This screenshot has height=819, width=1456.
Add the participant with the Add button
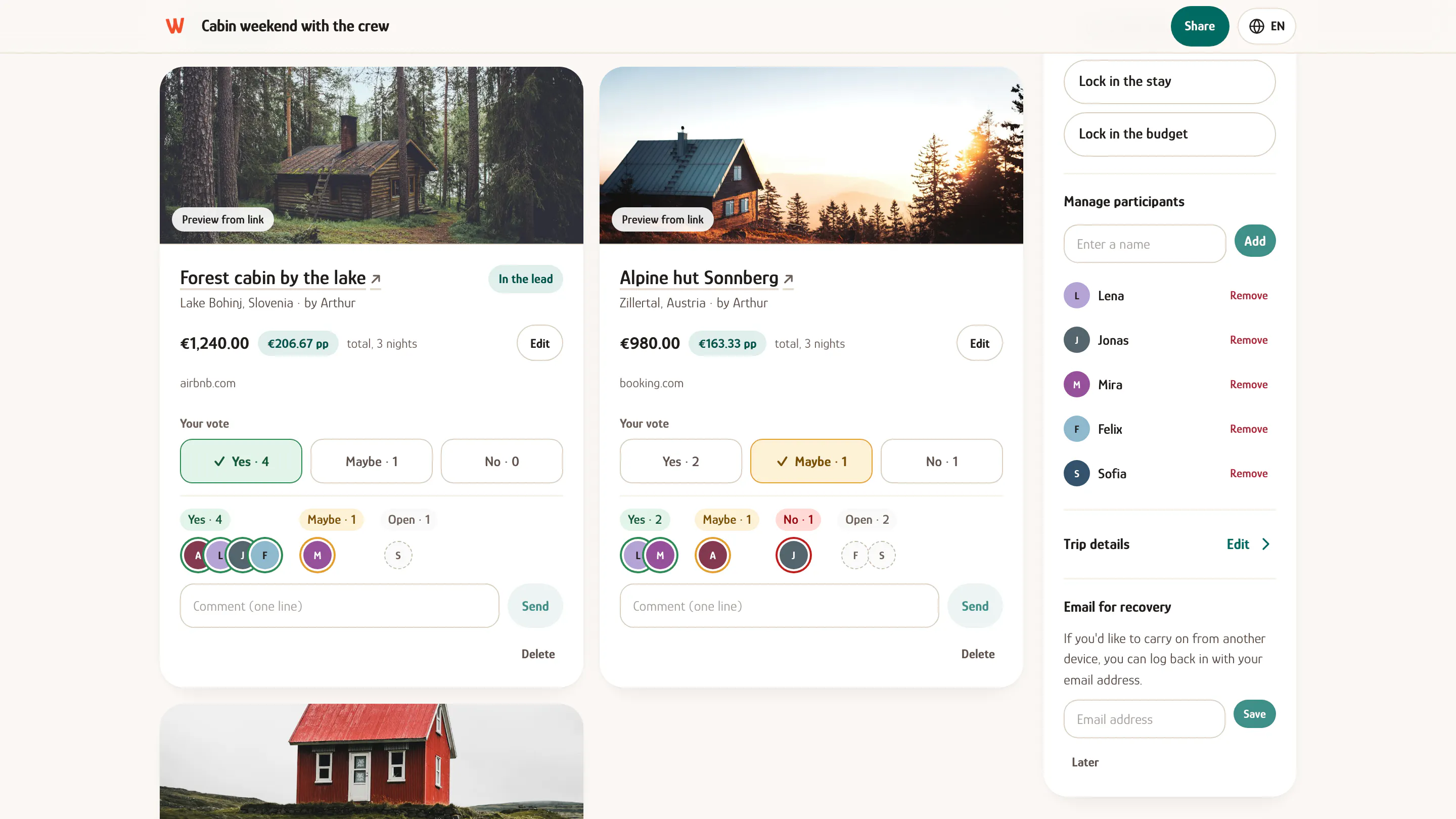tap(1255, 241)
